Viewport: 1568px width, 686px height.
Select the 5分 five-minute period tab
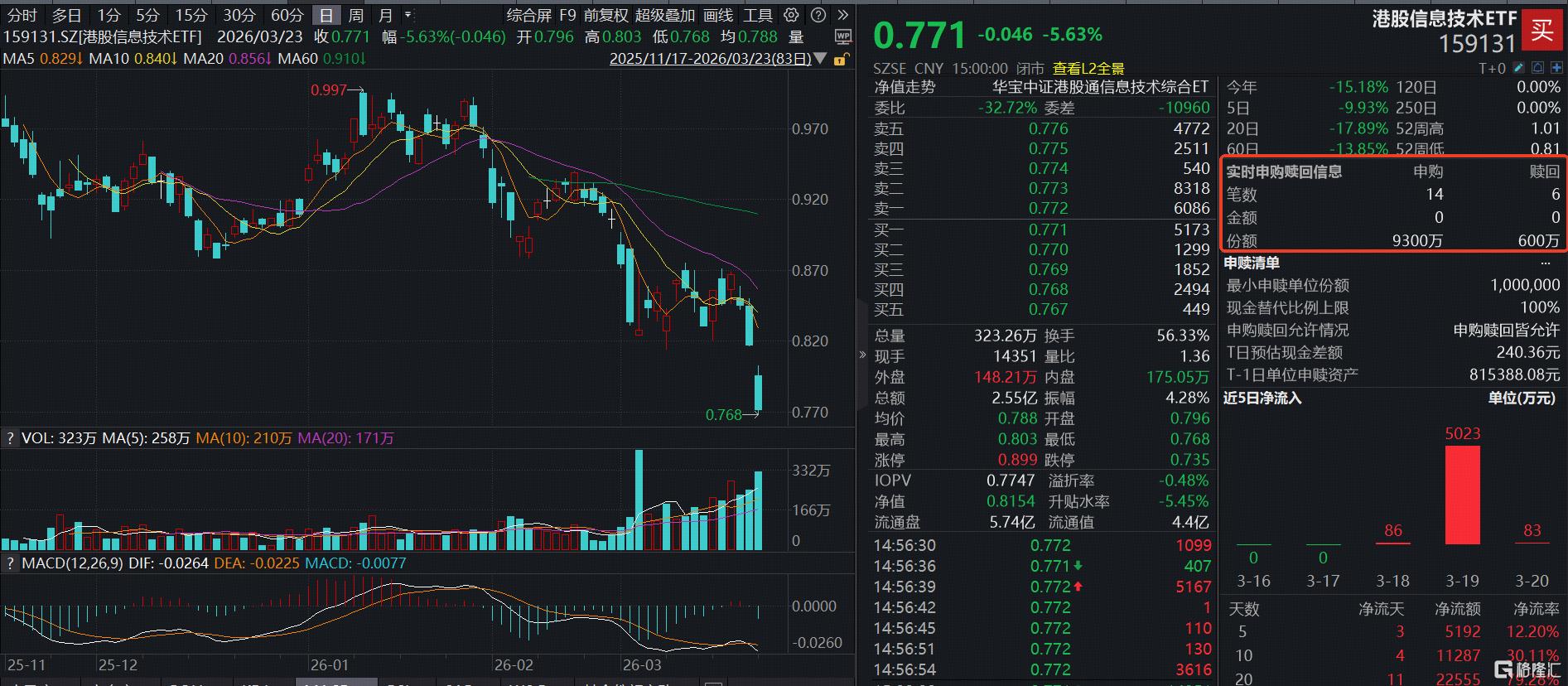[148, 15]
